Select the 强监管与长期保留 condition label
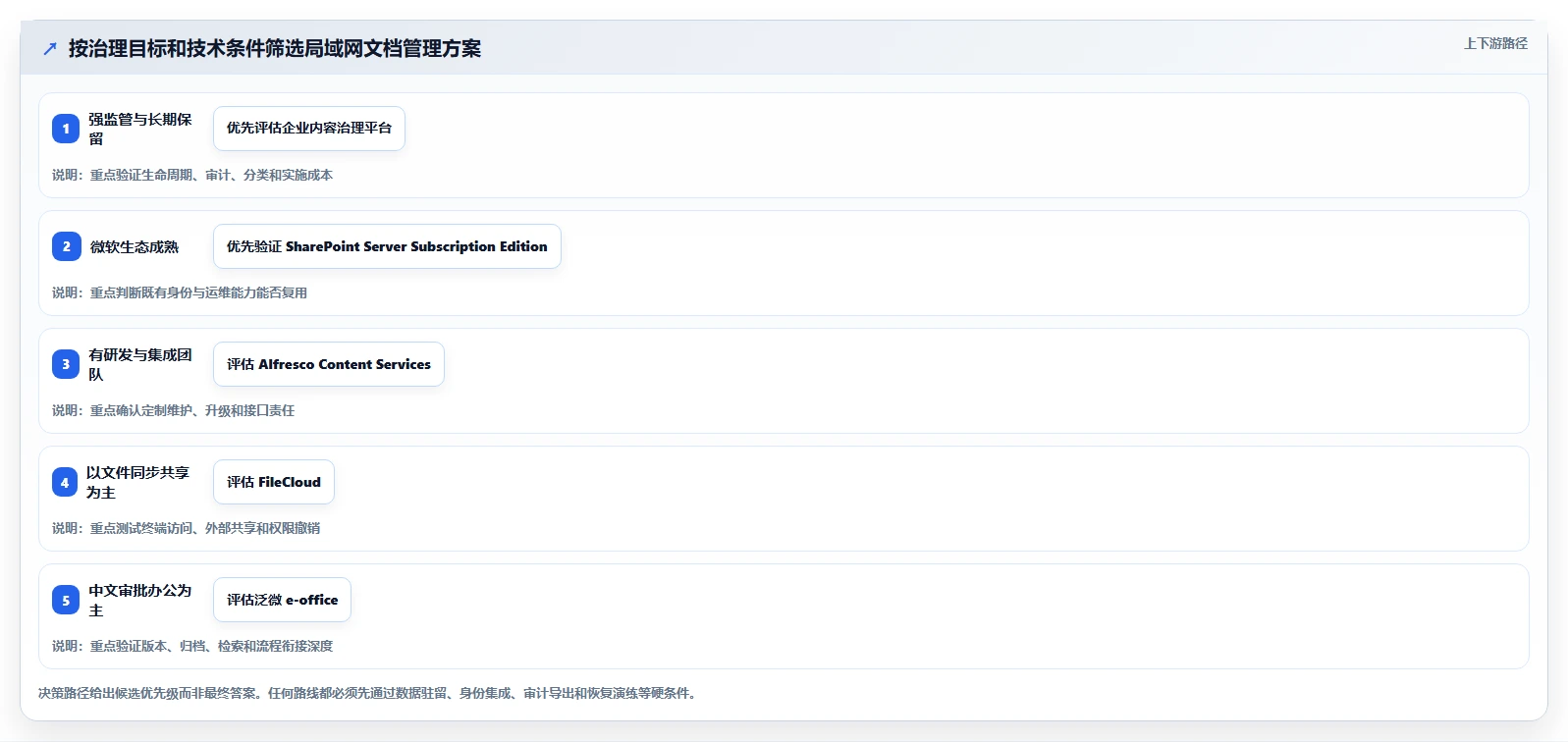1568x742 pixels. coord(140,129)
